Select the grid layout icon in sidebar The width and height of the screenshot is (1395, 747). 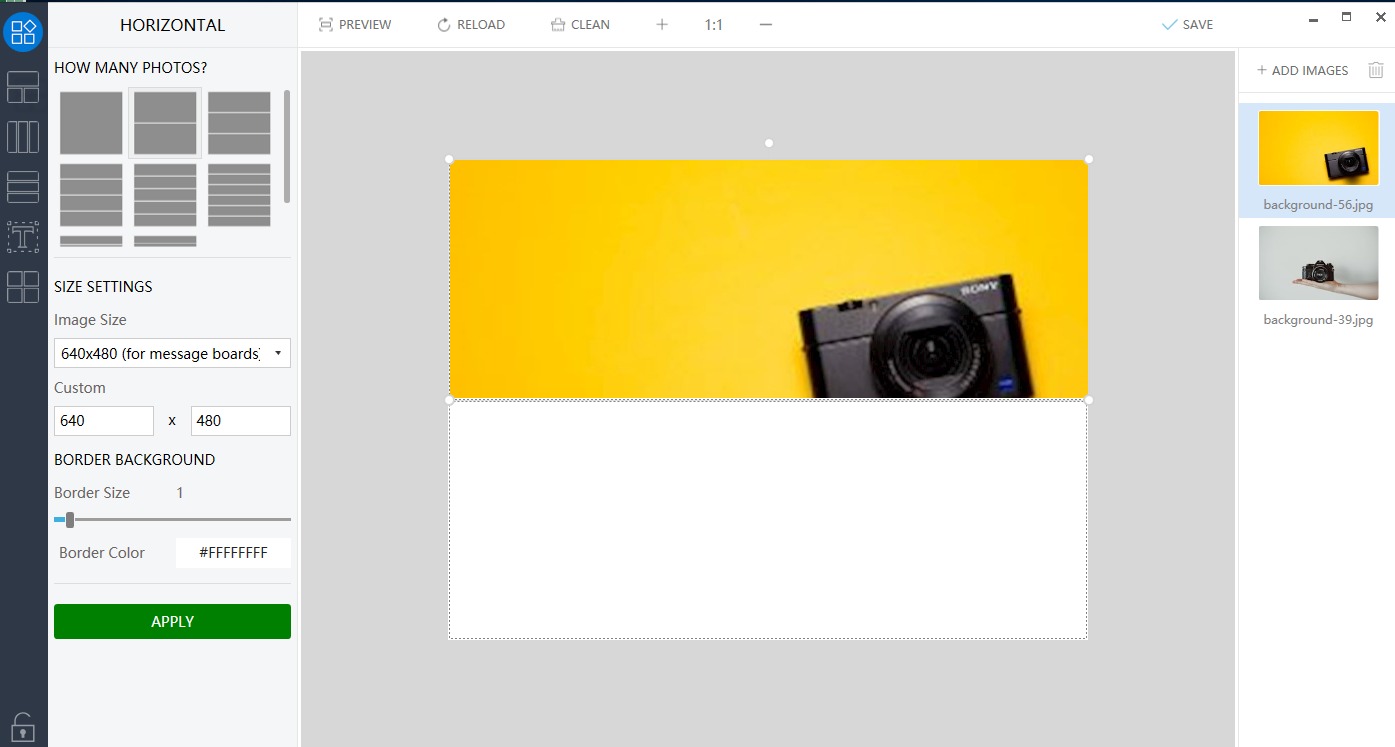(23, 87)
